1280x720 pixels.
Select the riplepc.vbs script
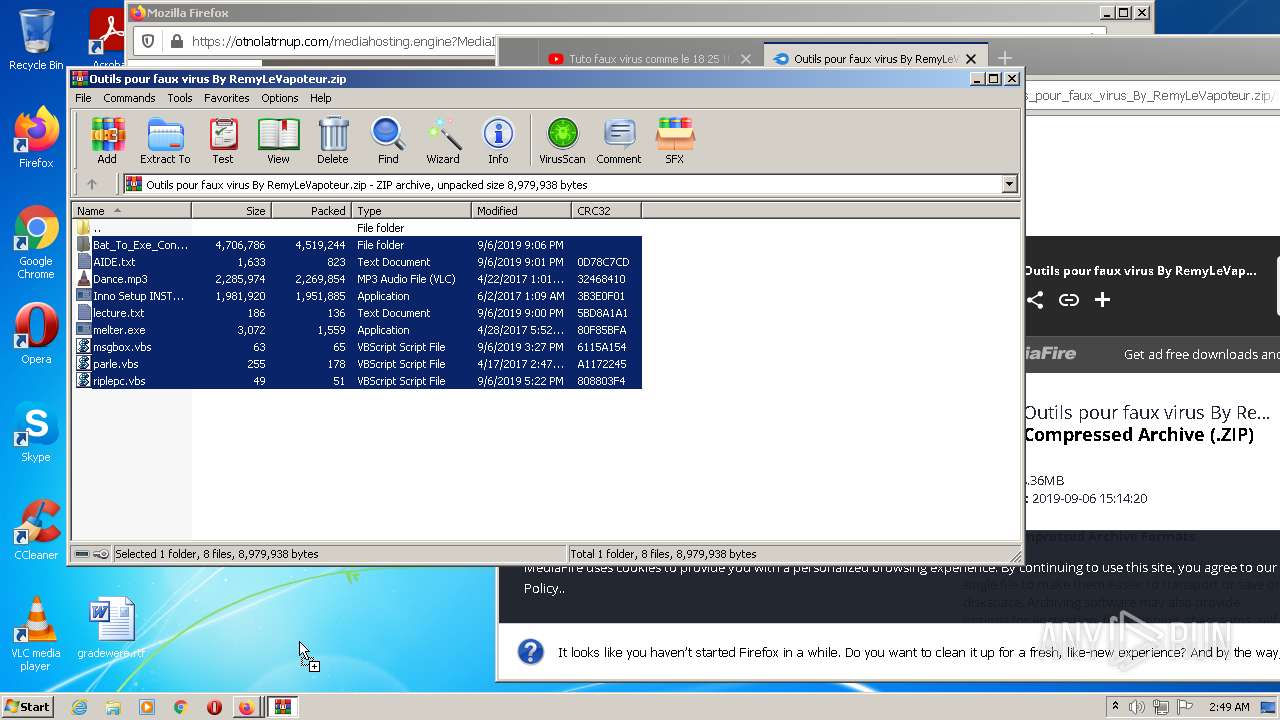tap(357, 381)
